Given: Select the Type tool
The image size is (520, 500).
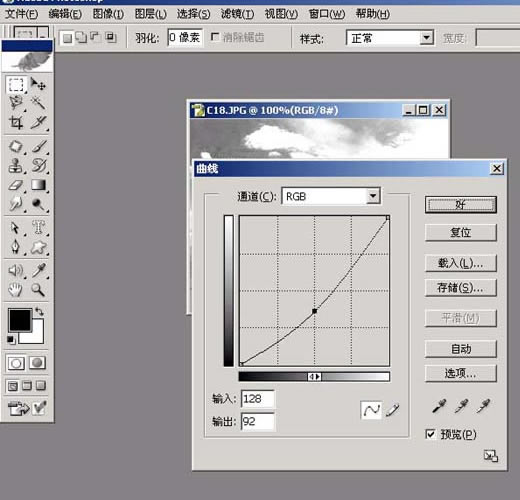Looking at the screenshot, I should pyautogui.click(x=38, y=228).
